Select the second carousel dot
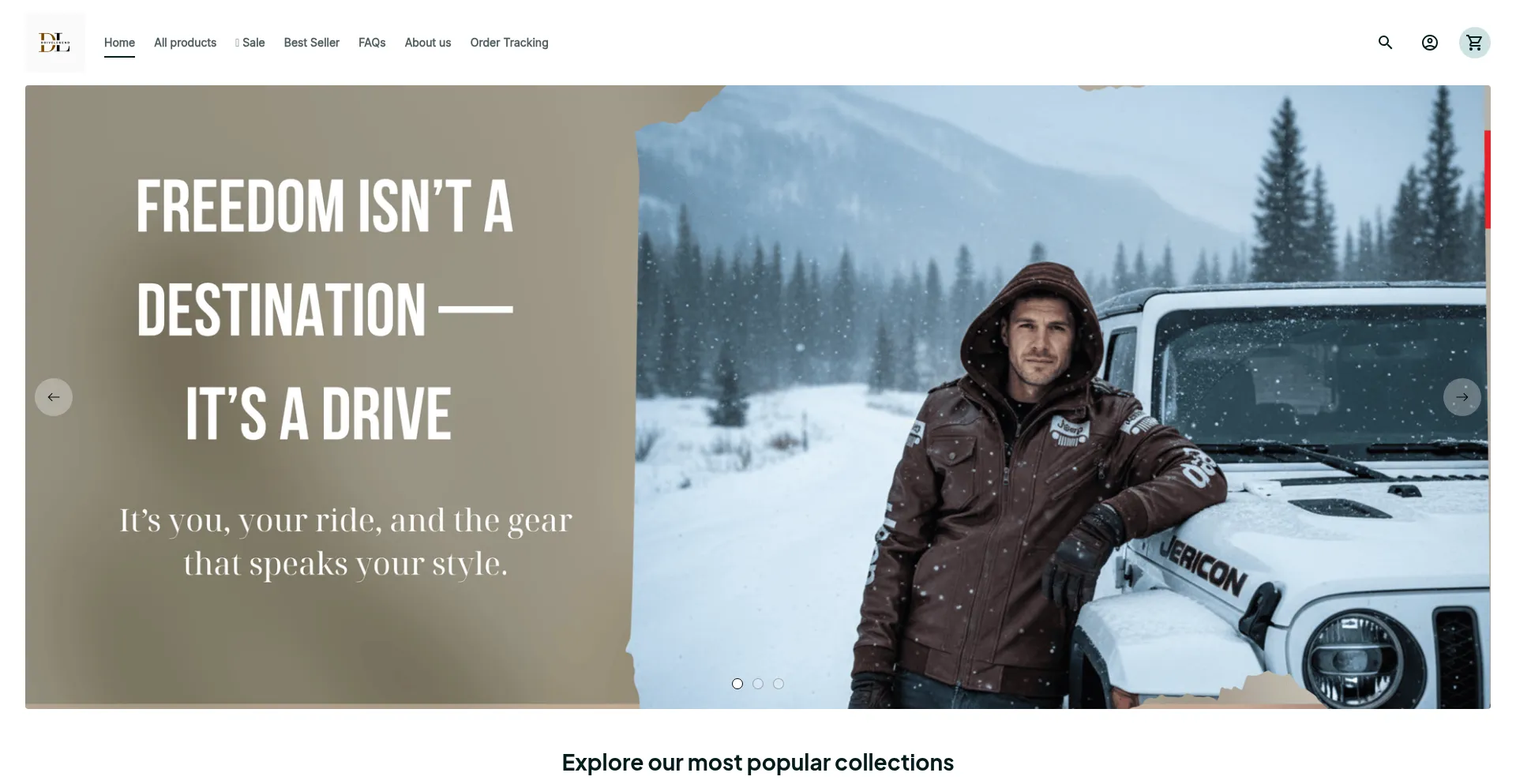 (x=758, y=684)
